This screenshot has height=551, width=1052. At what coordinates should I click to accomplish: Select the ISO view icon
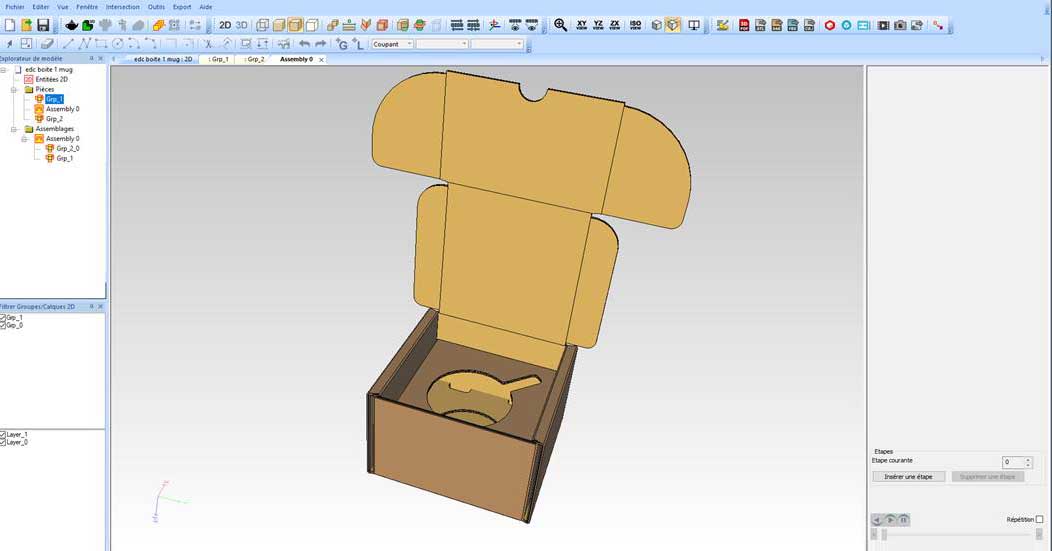pos(635,25)
